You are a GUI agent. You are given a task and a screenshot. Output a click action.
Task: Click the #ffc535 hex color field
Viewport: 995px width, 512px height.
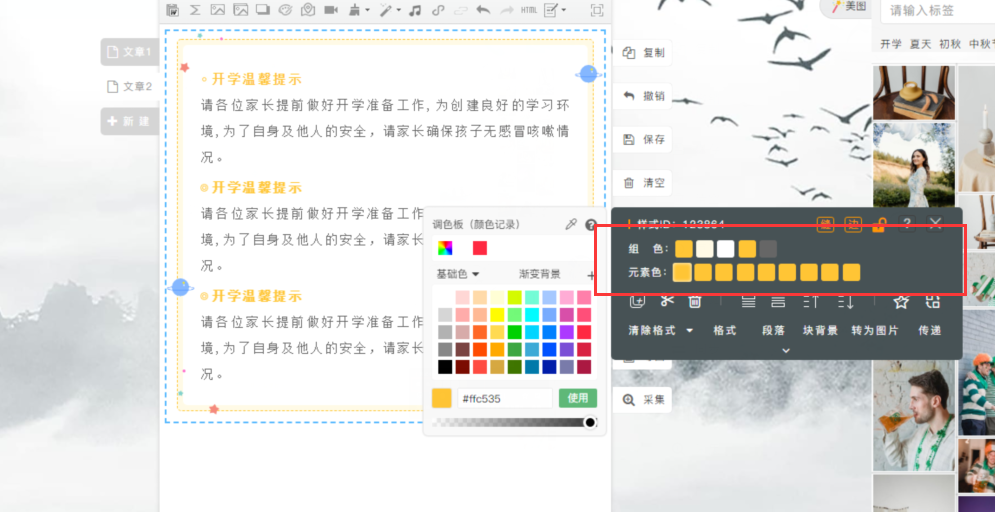pos(505,398)
